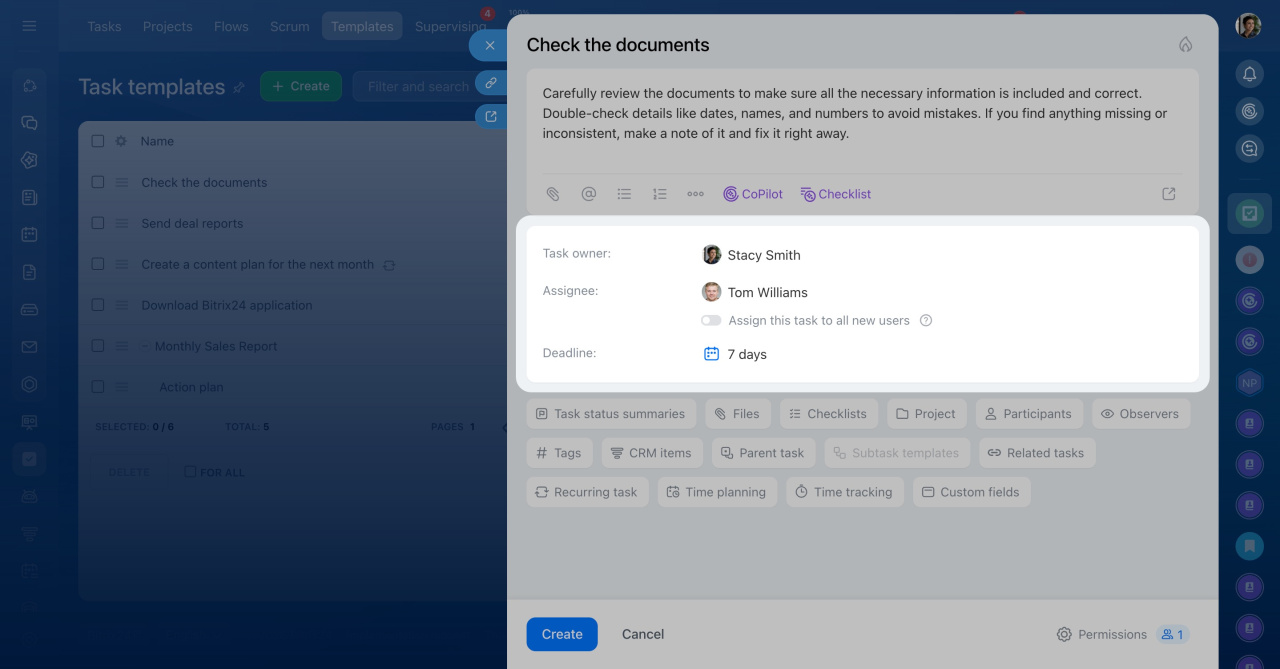
Task: Open the deadline calendar icon
Action: click(x=711, y=354)
